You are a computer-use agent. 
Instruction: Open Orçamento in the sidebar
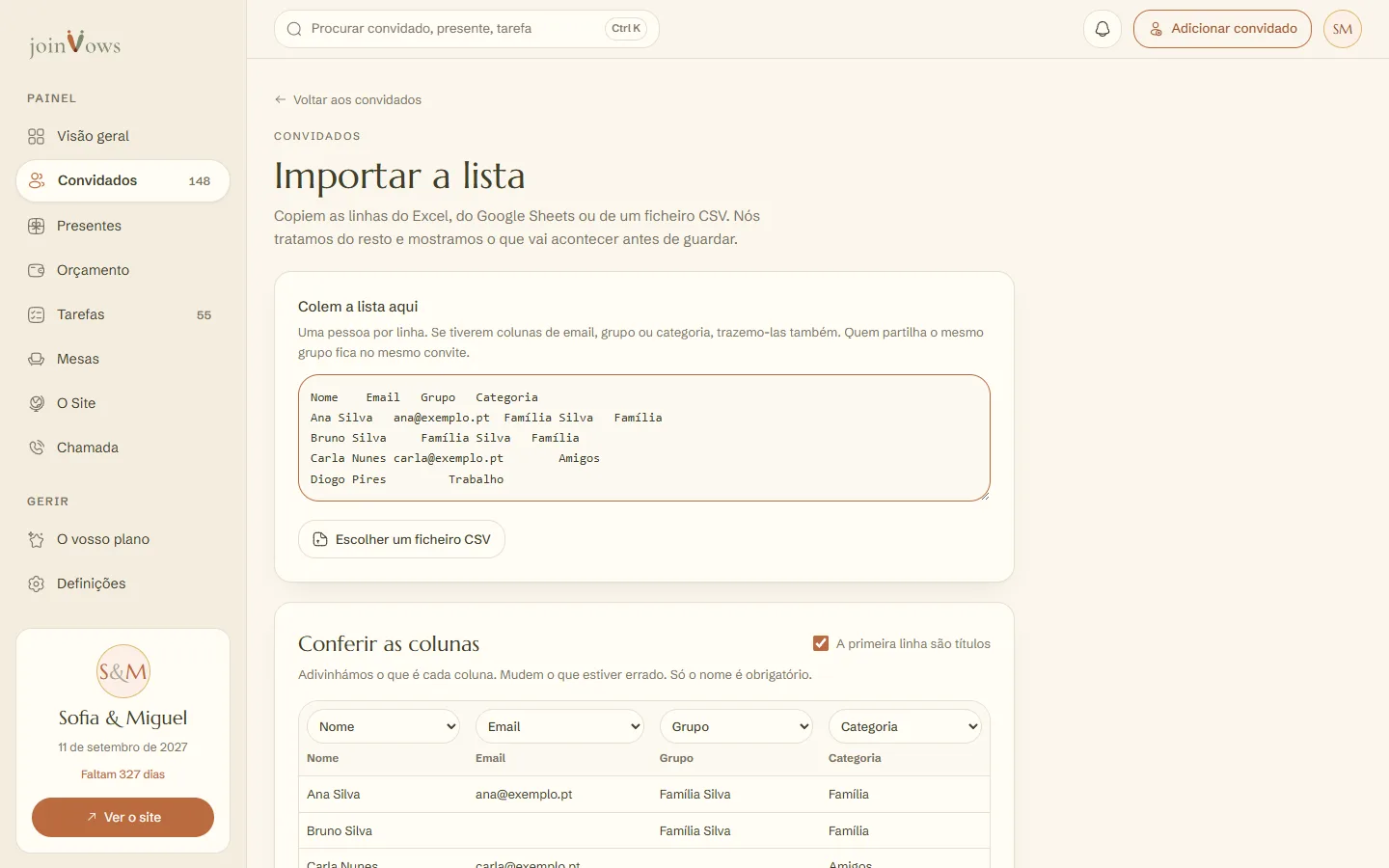(x=123, y=270)
